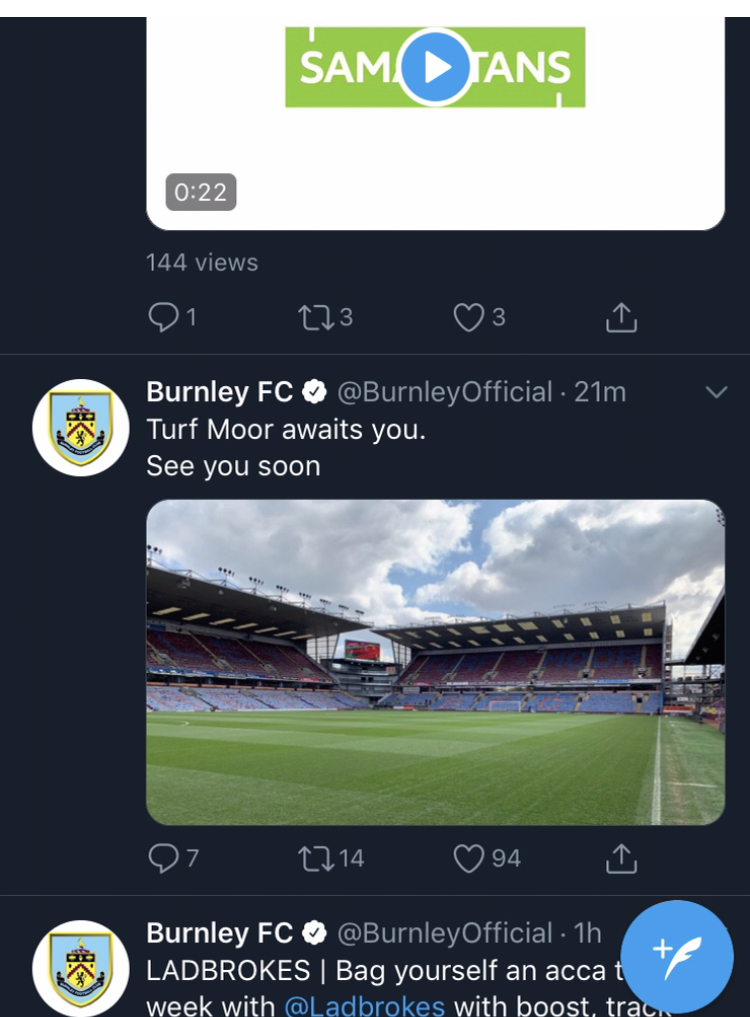Reply to the Turf Moor tweet
The width and height of the screenshot is (750, 1017).
[163, 858]
